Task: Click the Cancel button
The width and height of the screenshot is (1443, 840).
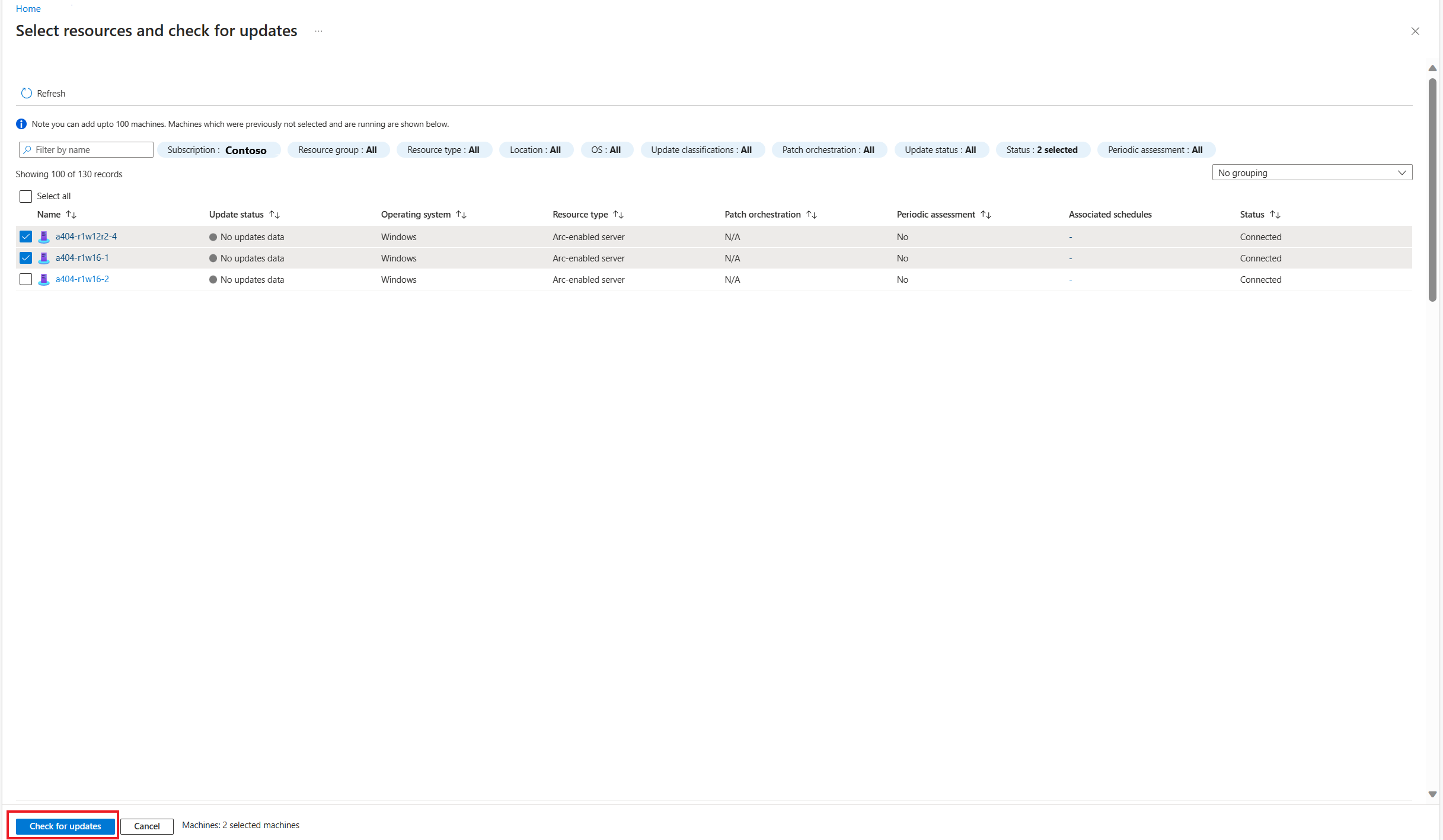Action: (147, 825)
